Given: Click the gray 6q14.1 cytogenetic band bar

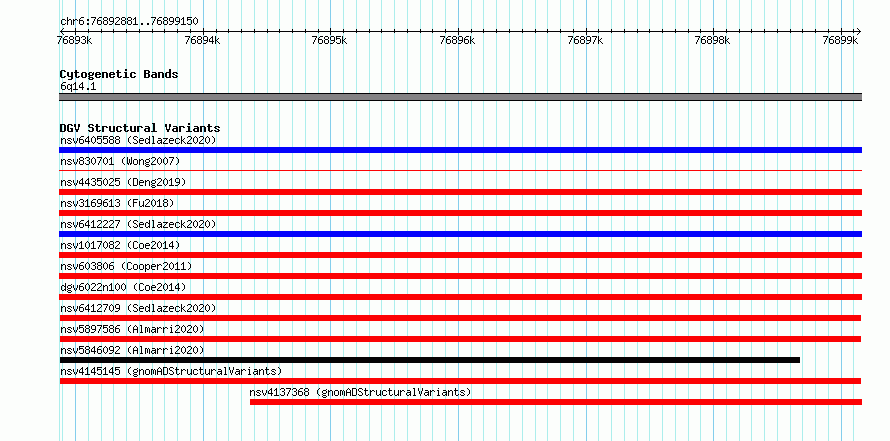Looking at the screenshot, I should (x=460, y=97).
